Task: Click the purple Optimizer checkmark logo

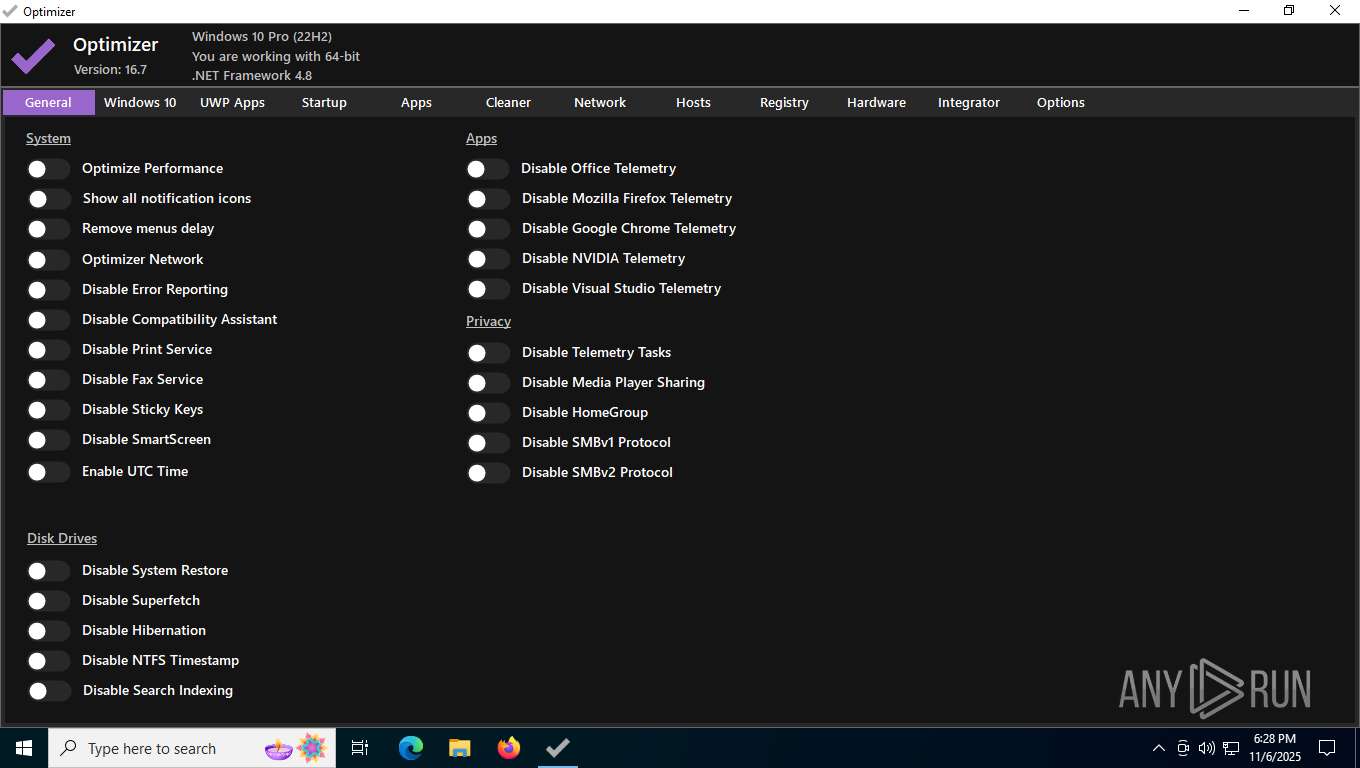Action: [33, 56]
